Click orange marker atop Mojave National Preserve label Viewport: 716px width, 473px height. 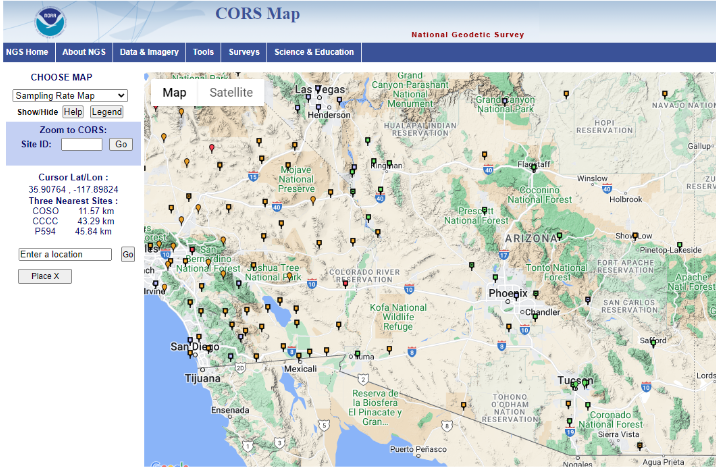click(288, 166)
